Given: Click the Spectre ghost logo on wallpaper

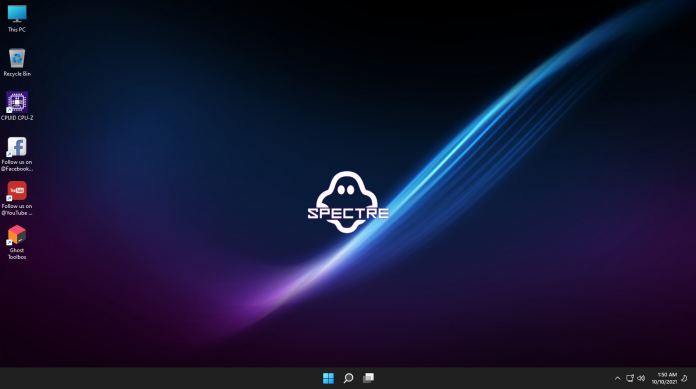Looking at the screenshot, I should coord(348,202).
